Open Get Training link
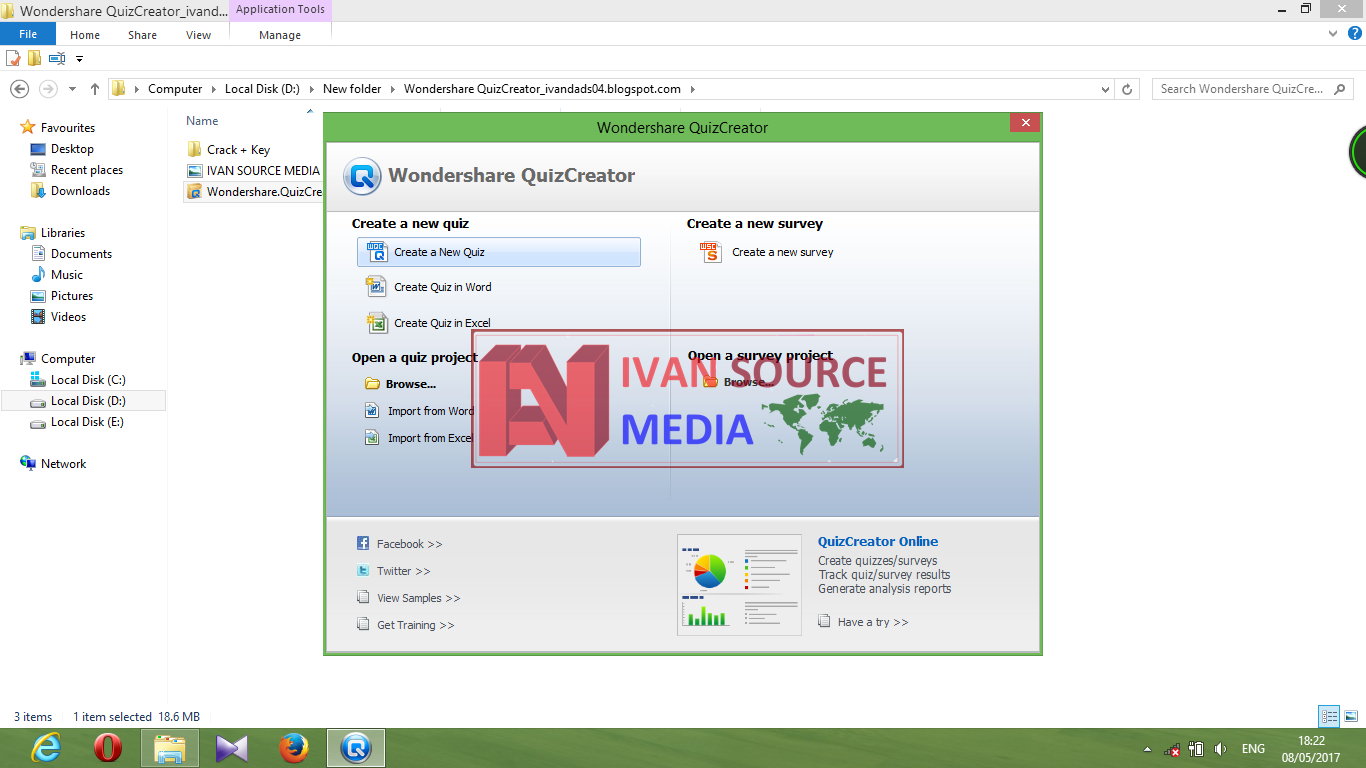 click(415, 625)
